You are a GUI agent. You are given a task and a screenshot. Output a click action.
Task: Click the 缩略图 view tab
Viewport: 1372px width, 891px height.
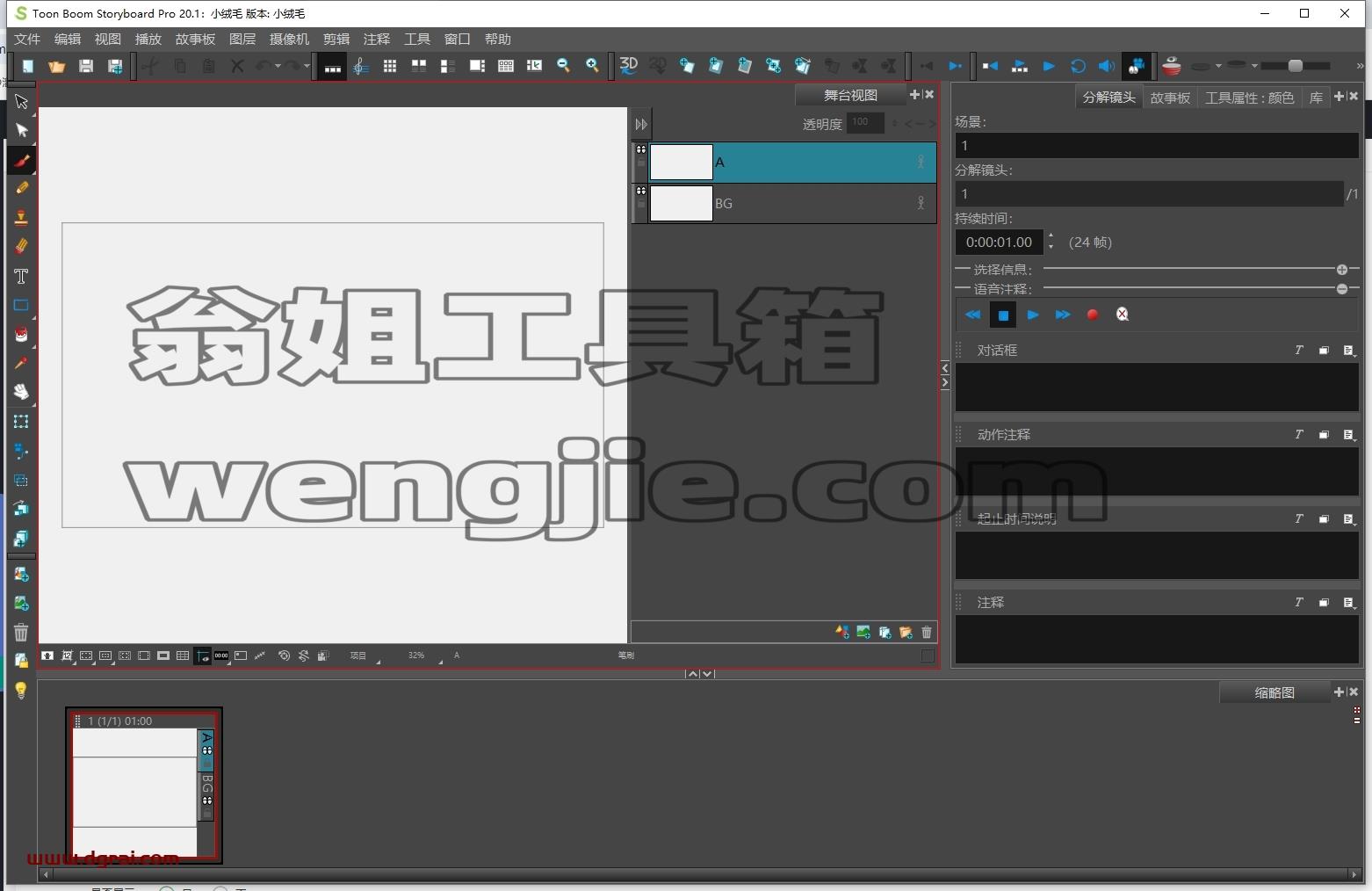(1275, 692)
